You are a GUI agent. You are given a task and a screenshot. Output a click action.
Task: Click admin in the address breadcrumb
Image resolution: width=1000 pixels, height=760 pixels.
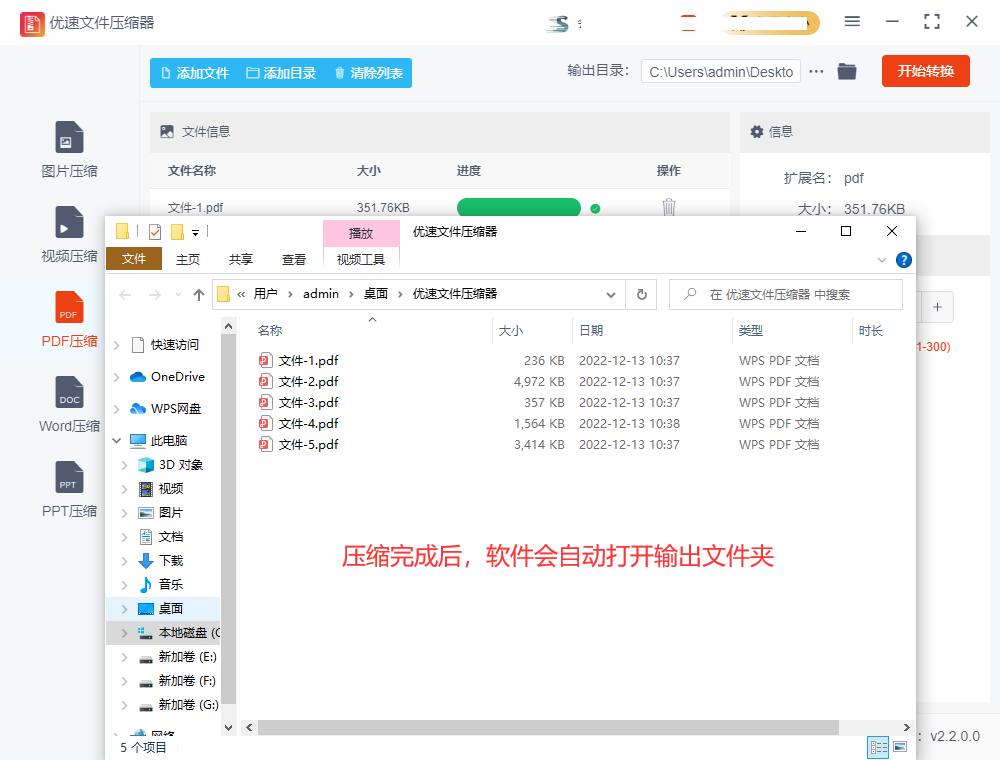click(x=321, y=294)
